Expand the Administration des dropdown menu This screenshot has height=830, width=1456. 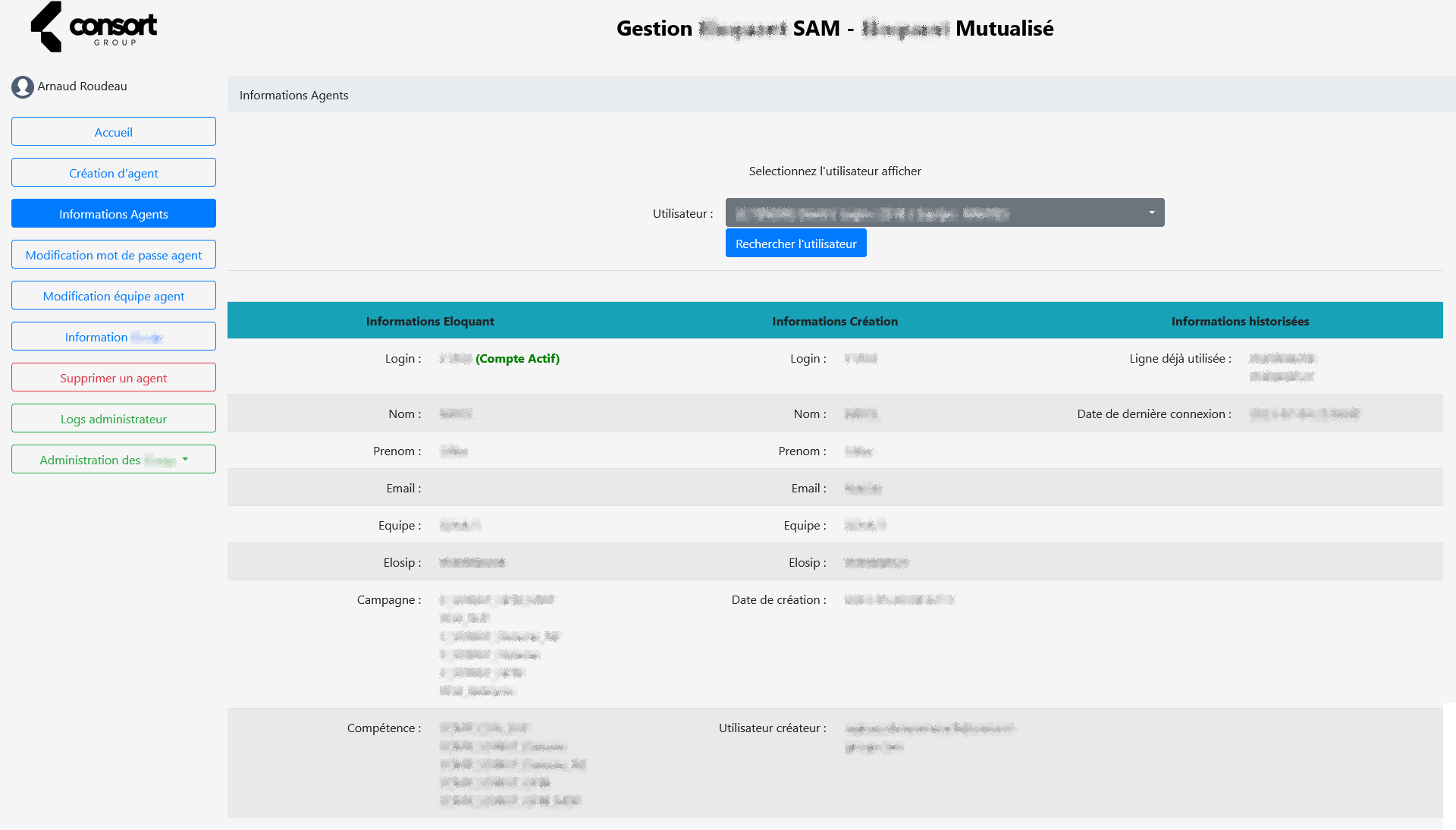click(114, 460)
